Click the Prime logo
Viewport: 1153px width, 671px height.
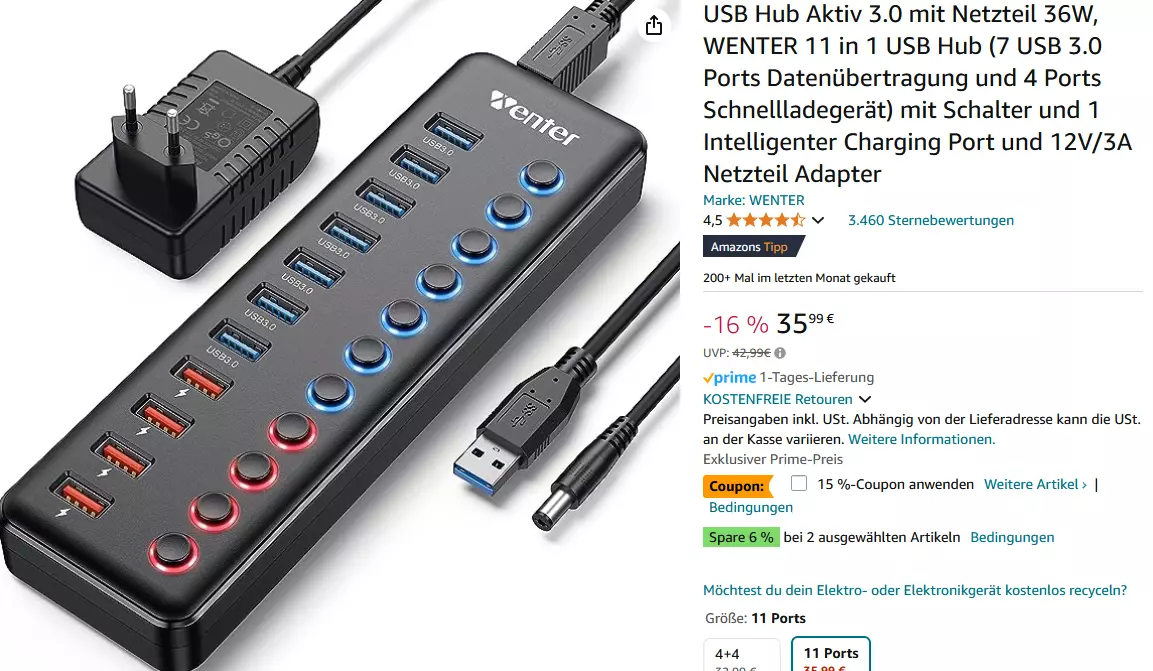pyautogui.click(x=729, y=378)
